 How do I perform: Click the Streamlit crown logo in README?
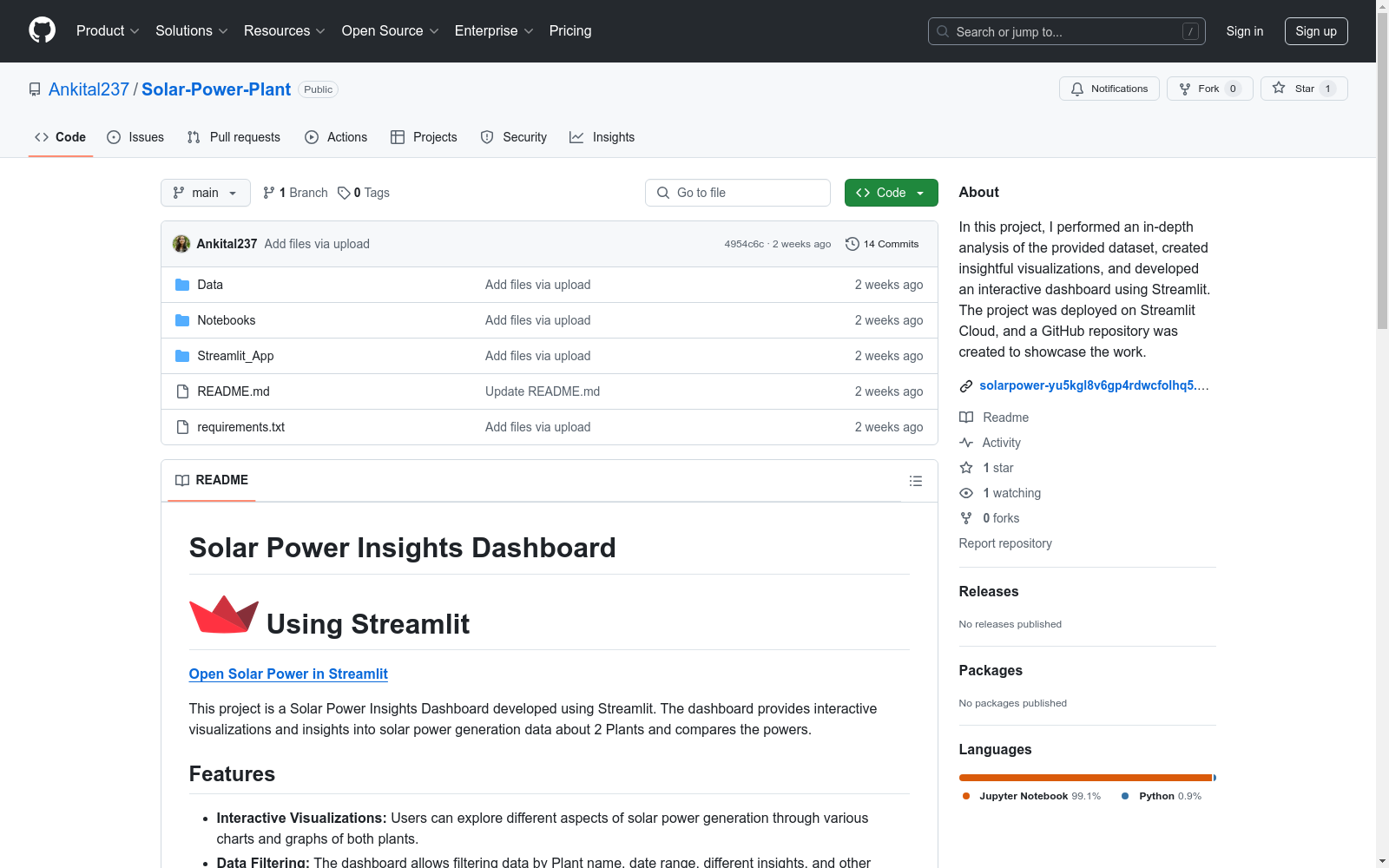[224, 615]
